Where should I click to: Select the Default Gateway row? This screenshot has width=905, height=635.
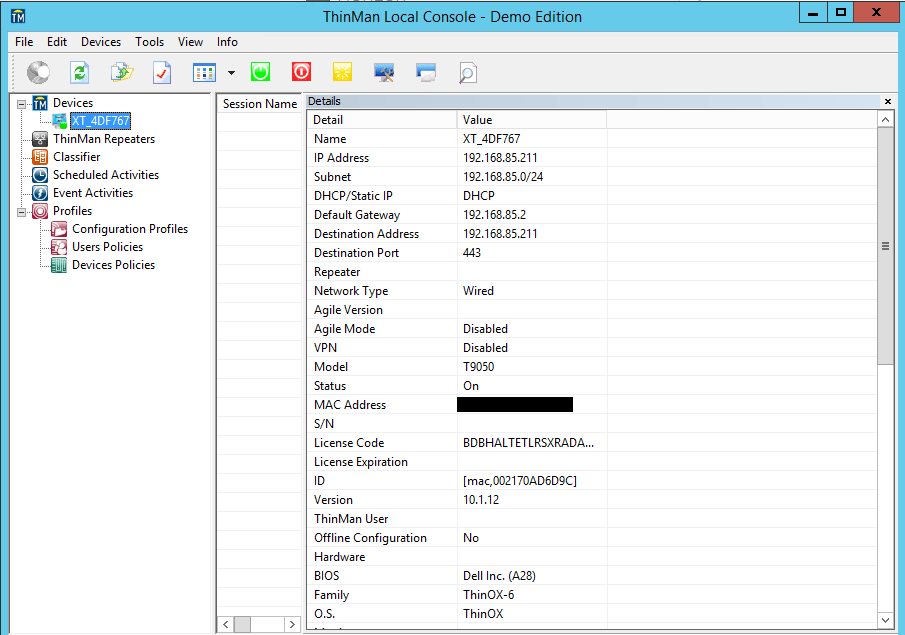592,215
